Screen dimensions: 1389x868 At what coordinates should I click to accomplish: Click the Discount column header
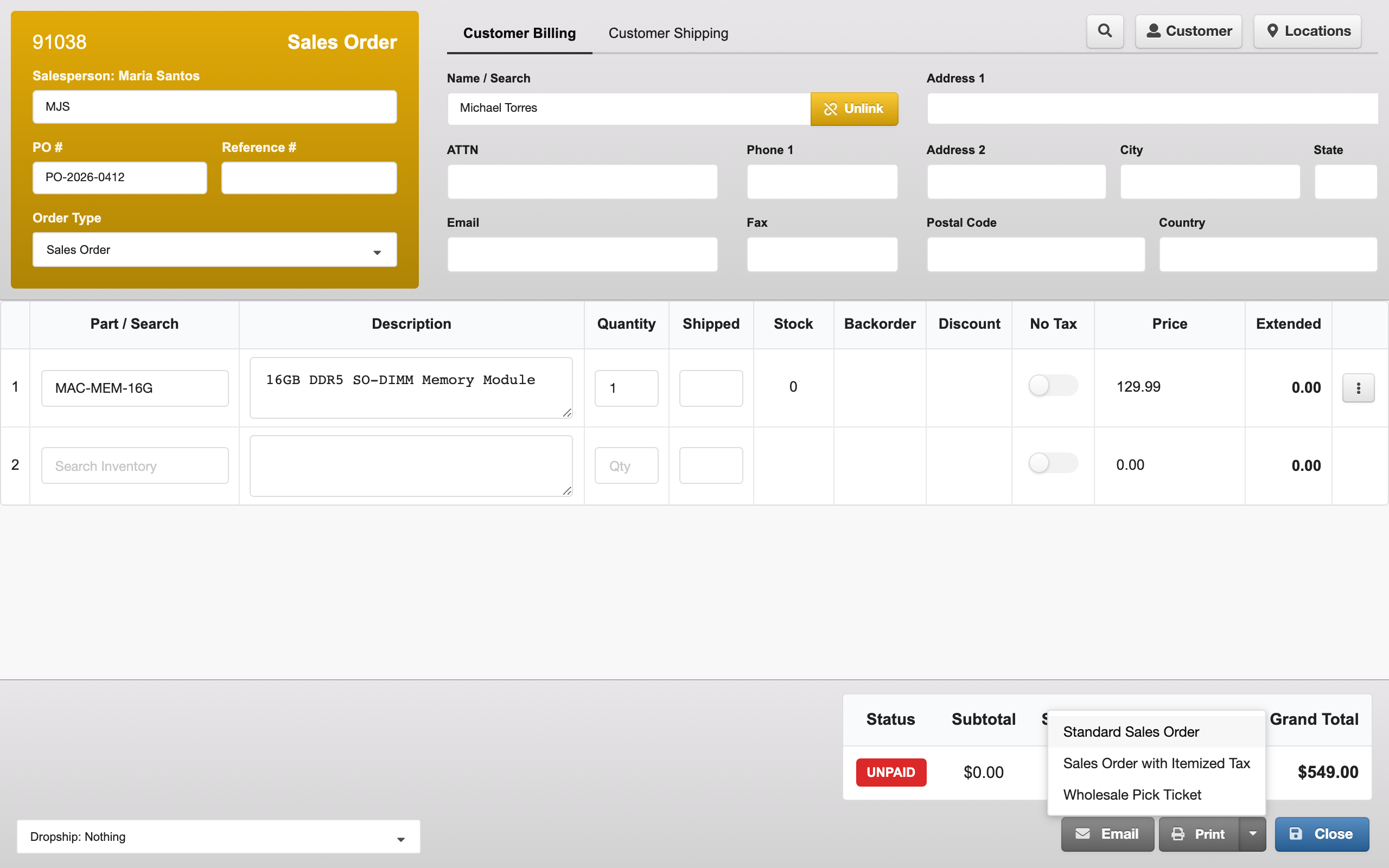click(969, 324)
